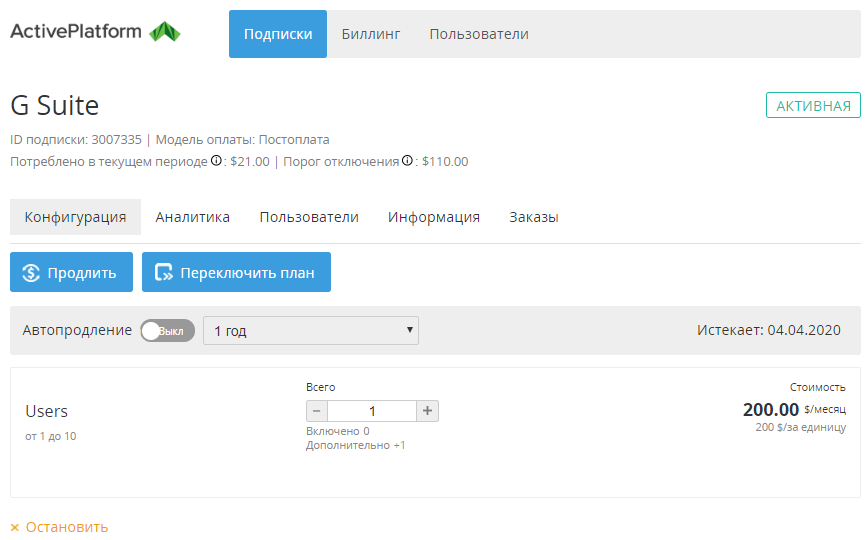The height and width of the screenshot is (540, 866).
Task: Open the '1 год' renewal period dropdown
Action: coord(310,331)
